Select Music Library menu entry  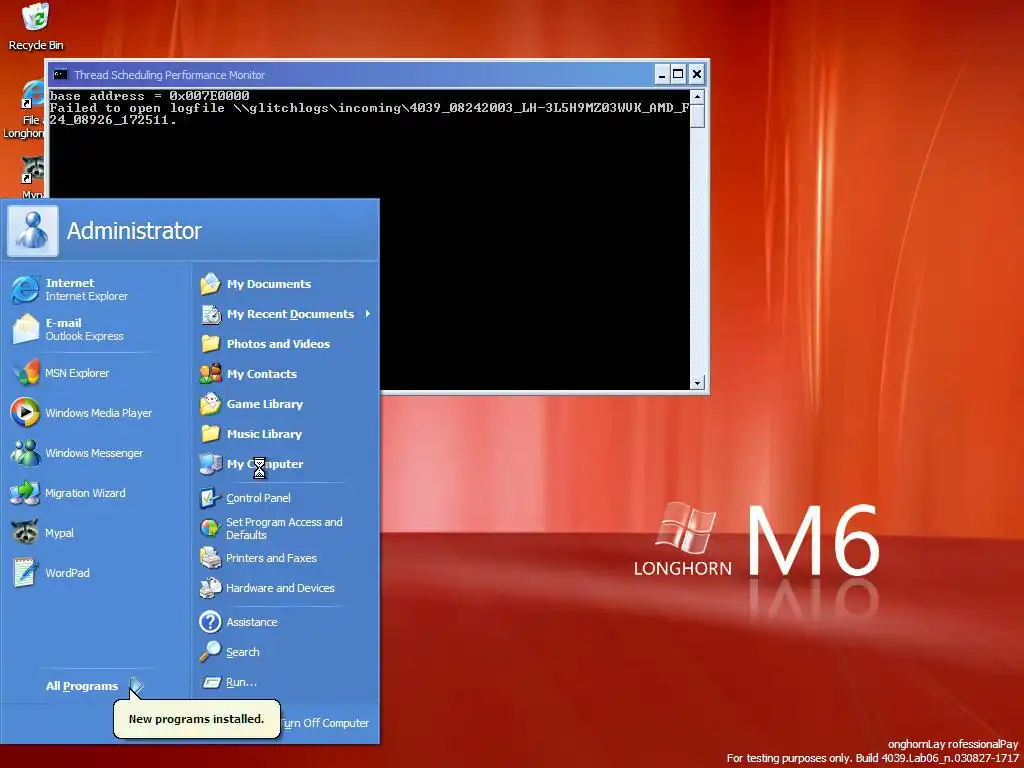(x=287, y=434)
